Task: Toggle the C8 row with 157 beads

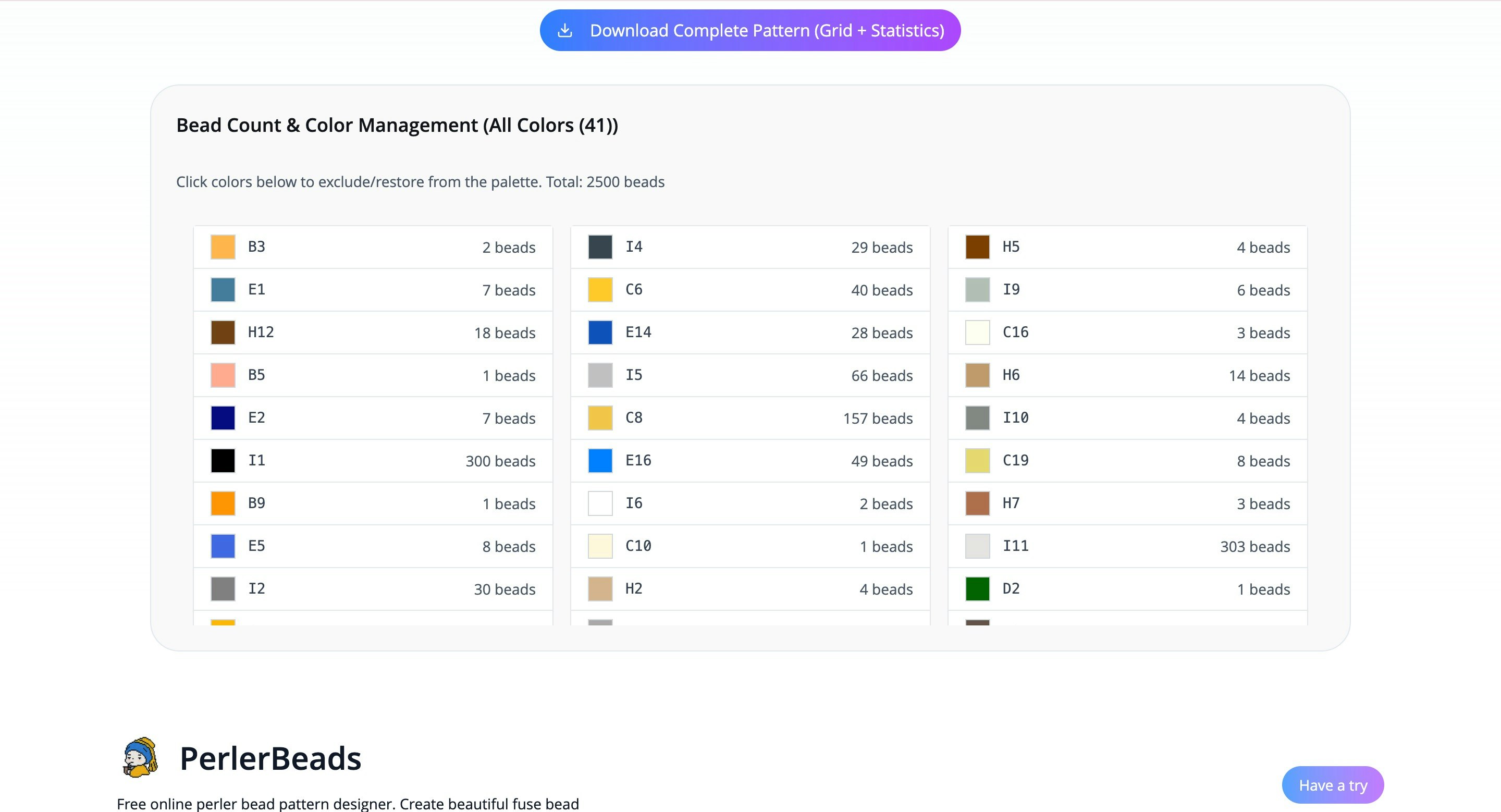Action: click(750, 418)
